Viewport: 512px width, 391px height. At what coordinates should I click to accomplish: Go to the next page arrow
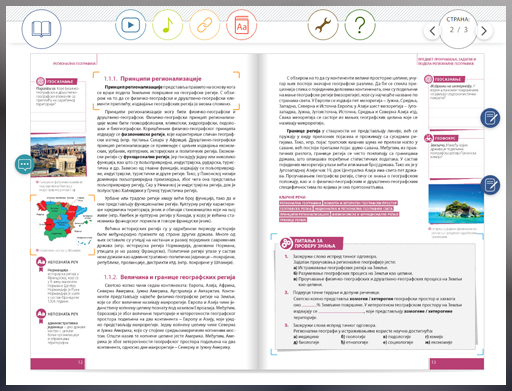(x=484, y=31)
